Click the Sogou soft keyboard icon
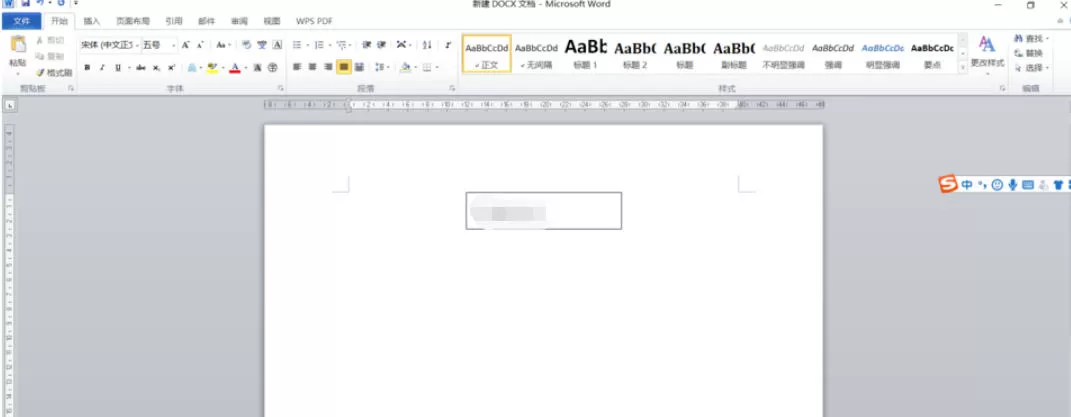Screen dimensions: 1071x417 [x=1028, y=185]
